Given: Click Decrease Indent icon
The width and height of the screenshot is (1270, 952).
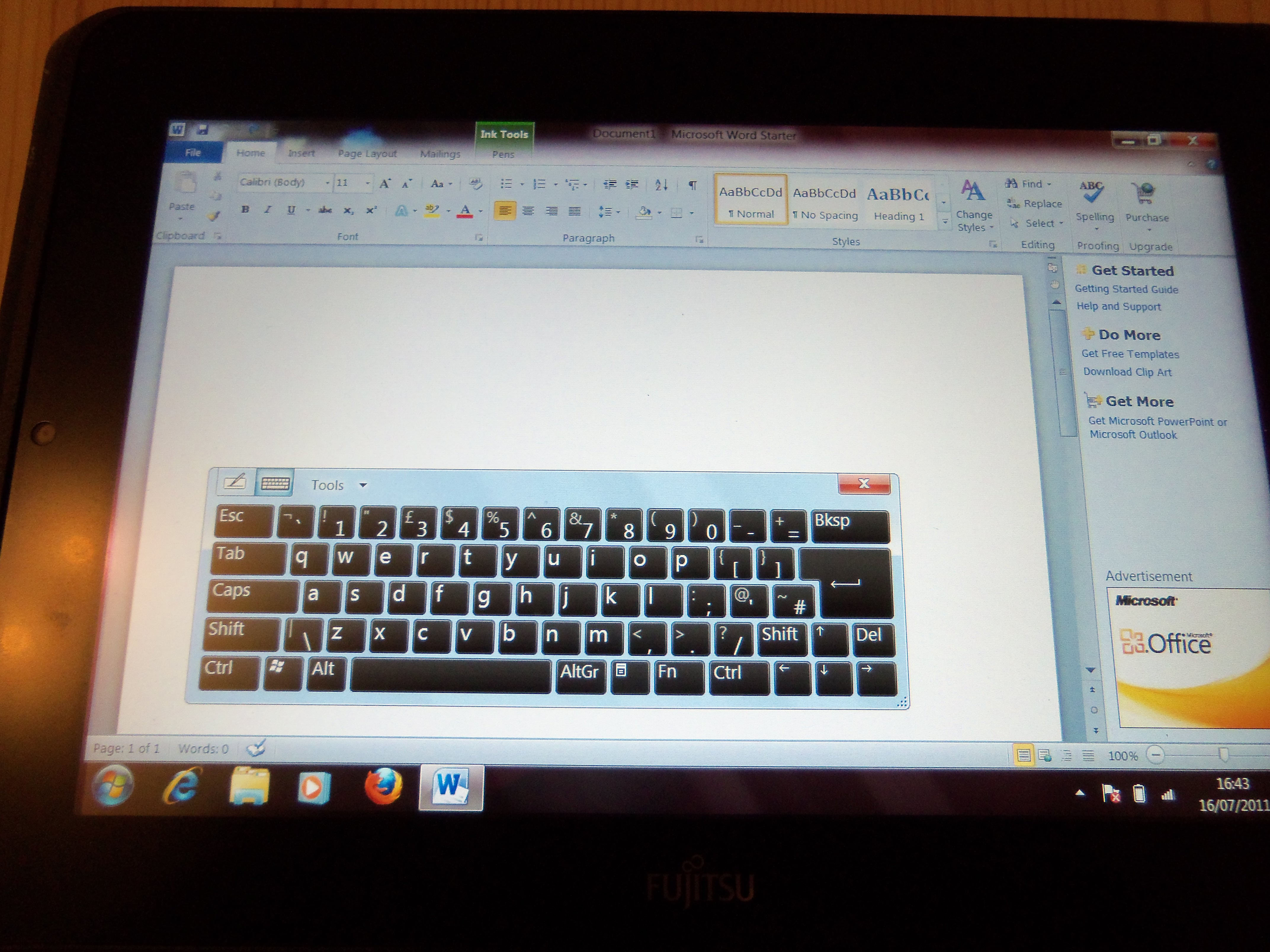Looking at the screenshot, I should [610, 184].
